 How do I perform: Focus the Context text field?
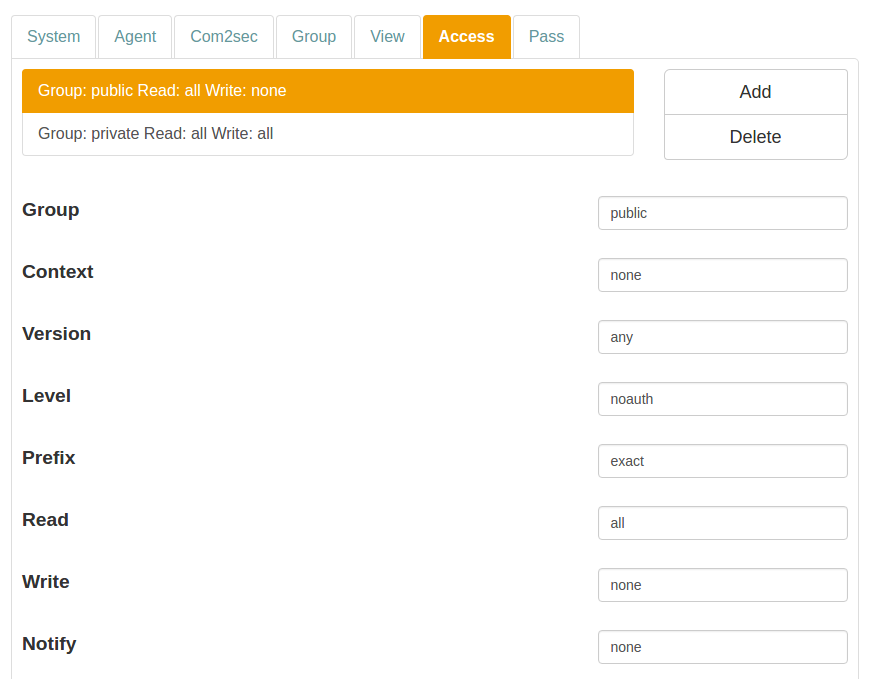pyautogui.click(x=722, y=275)
